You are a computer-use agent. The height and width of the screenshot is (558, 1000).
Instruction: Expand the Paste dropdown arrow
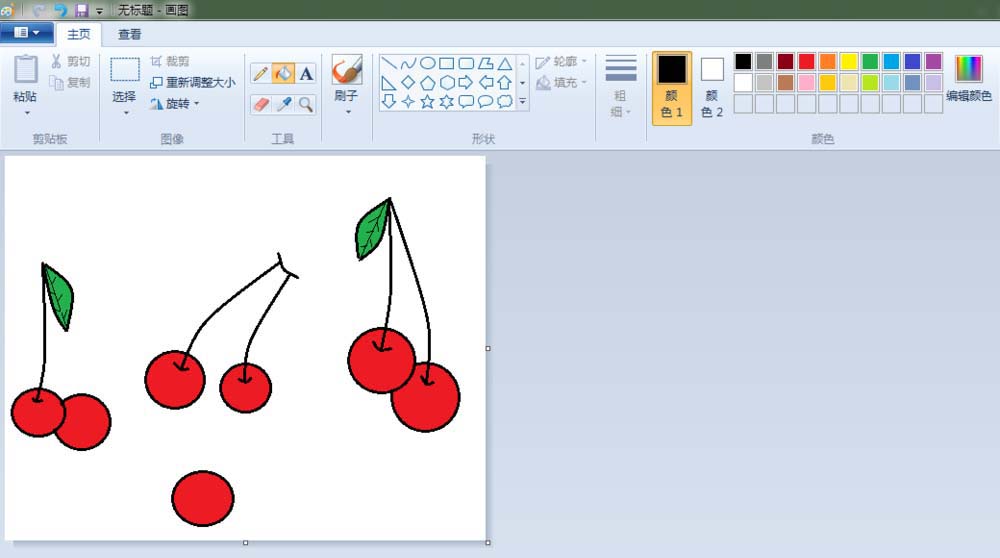(27, 113)
